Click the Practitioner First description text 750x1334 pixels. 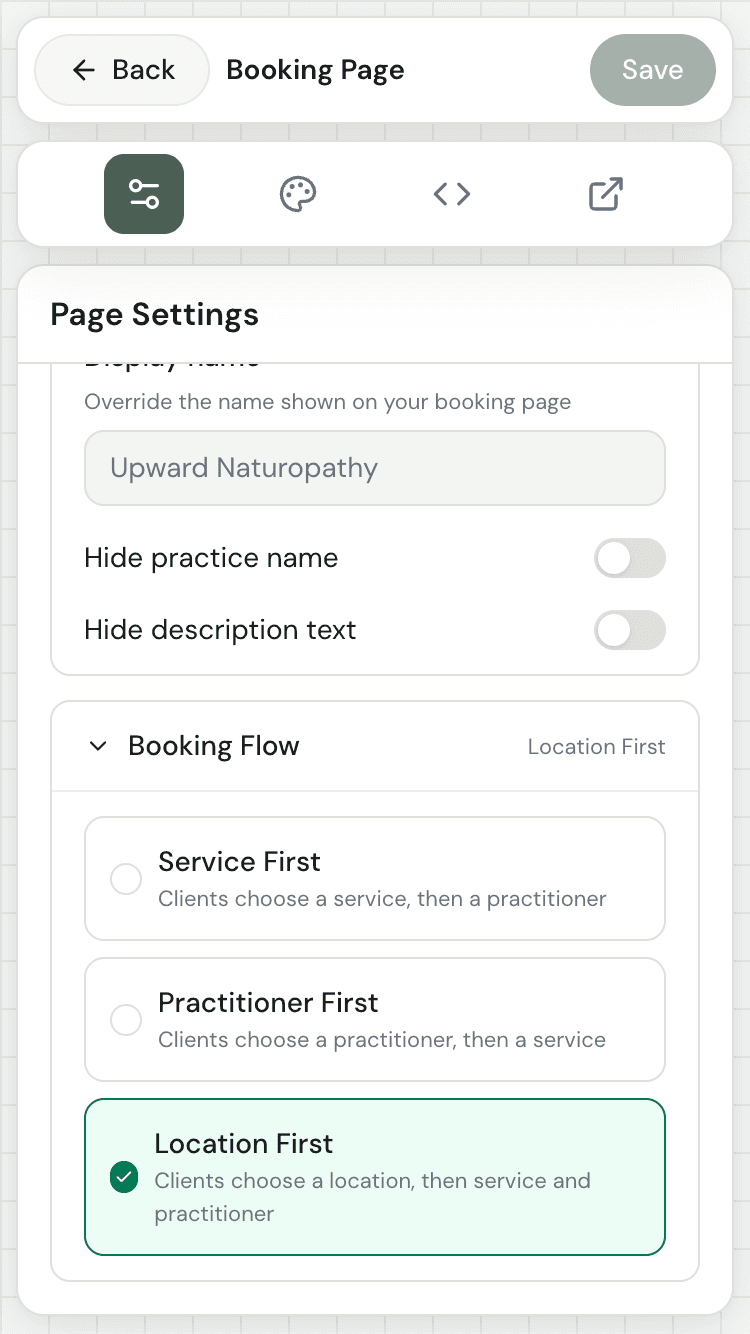coord(382,1041)
